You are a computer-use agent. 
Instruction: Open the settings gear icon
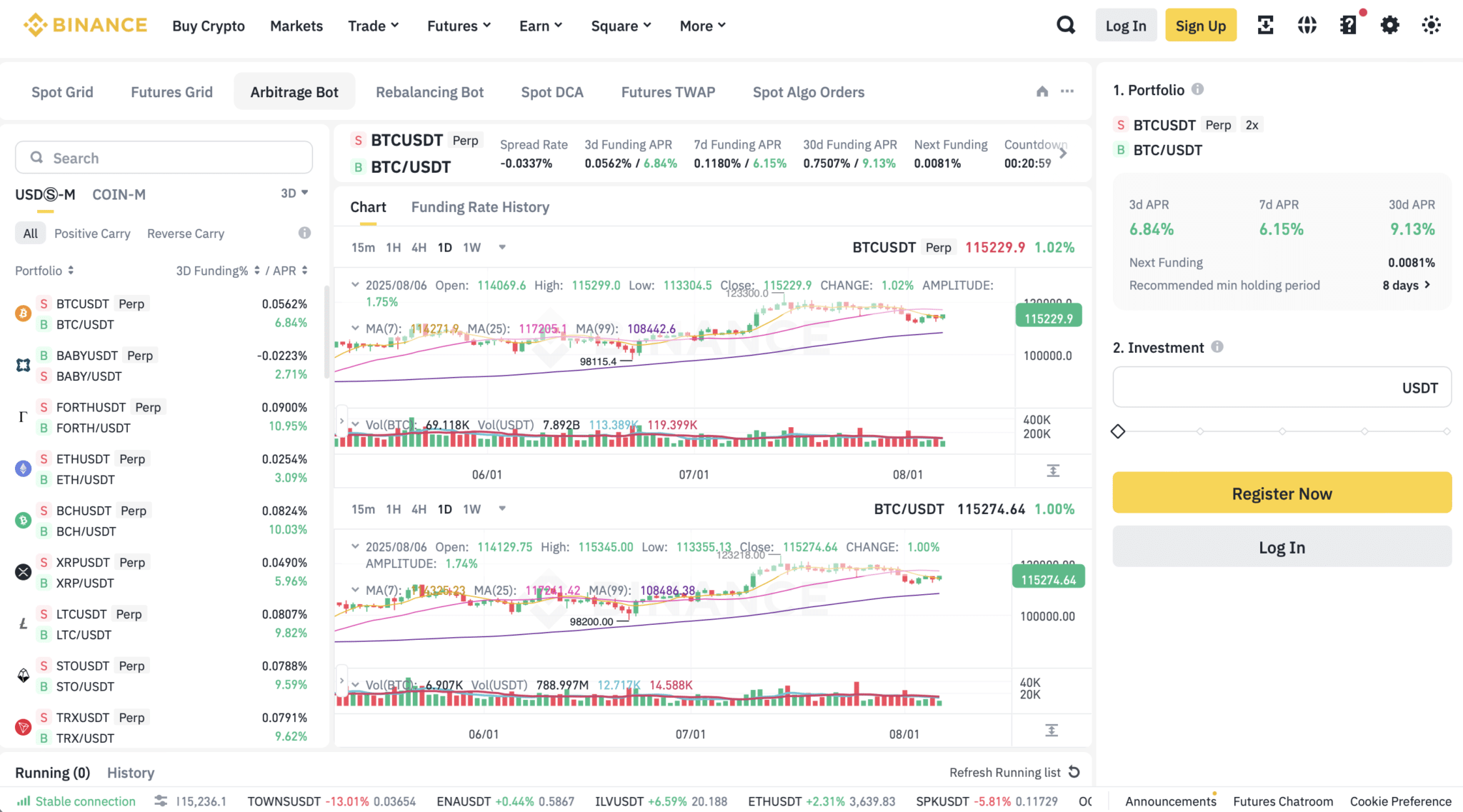pyautogui.click(x=1389, y=24)
